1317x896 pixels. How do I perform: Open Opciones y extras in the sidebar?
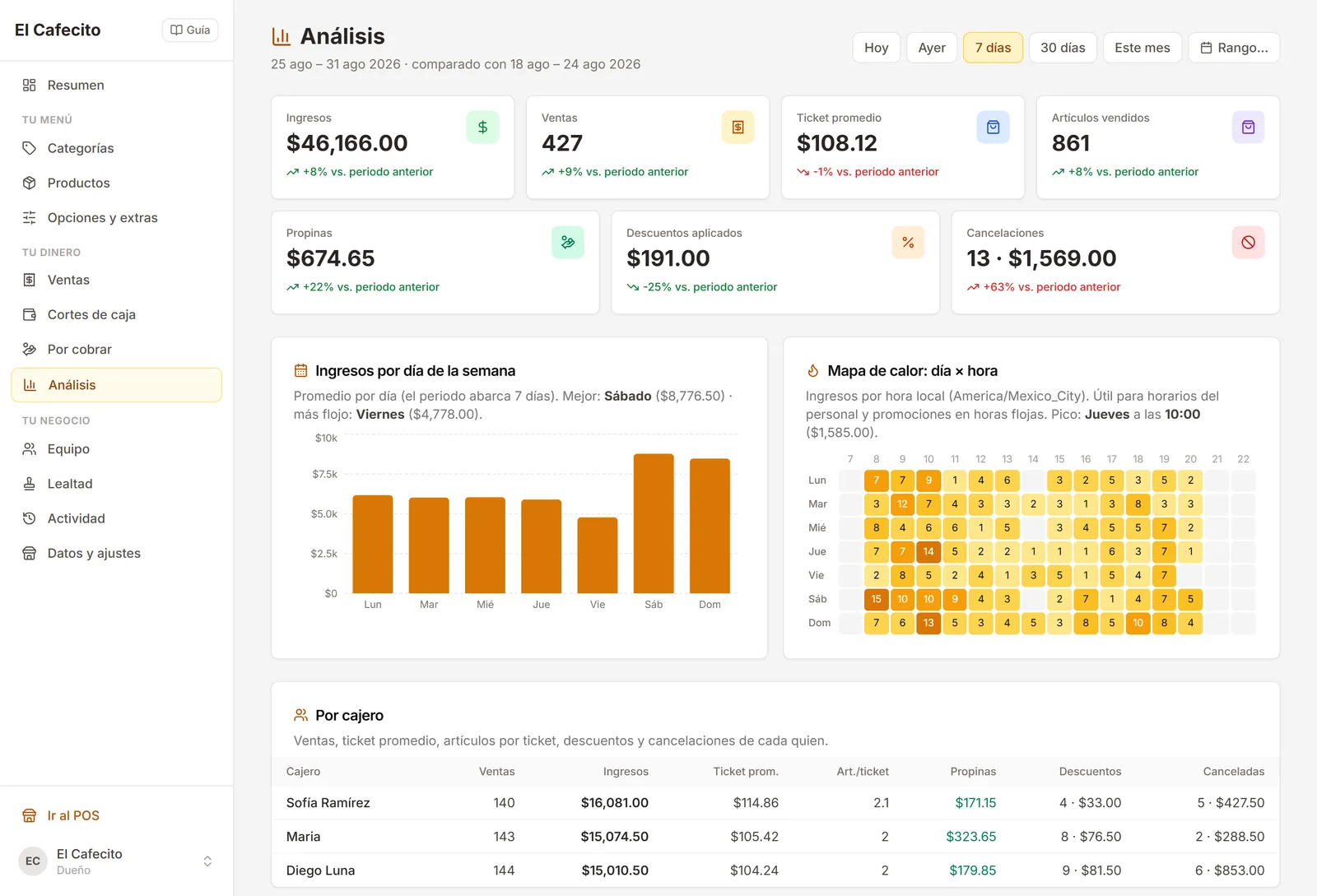[117, 218]
